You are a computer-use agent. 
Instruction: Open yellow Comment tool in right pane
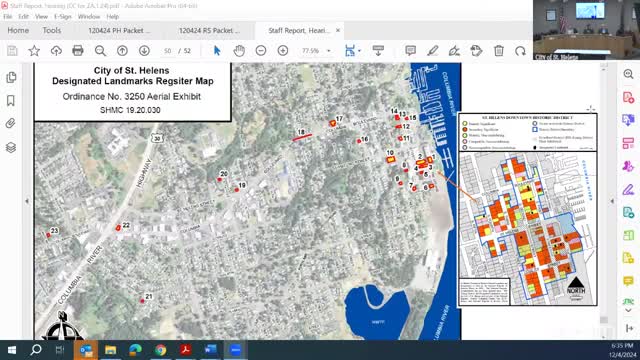tap(629, 281)
